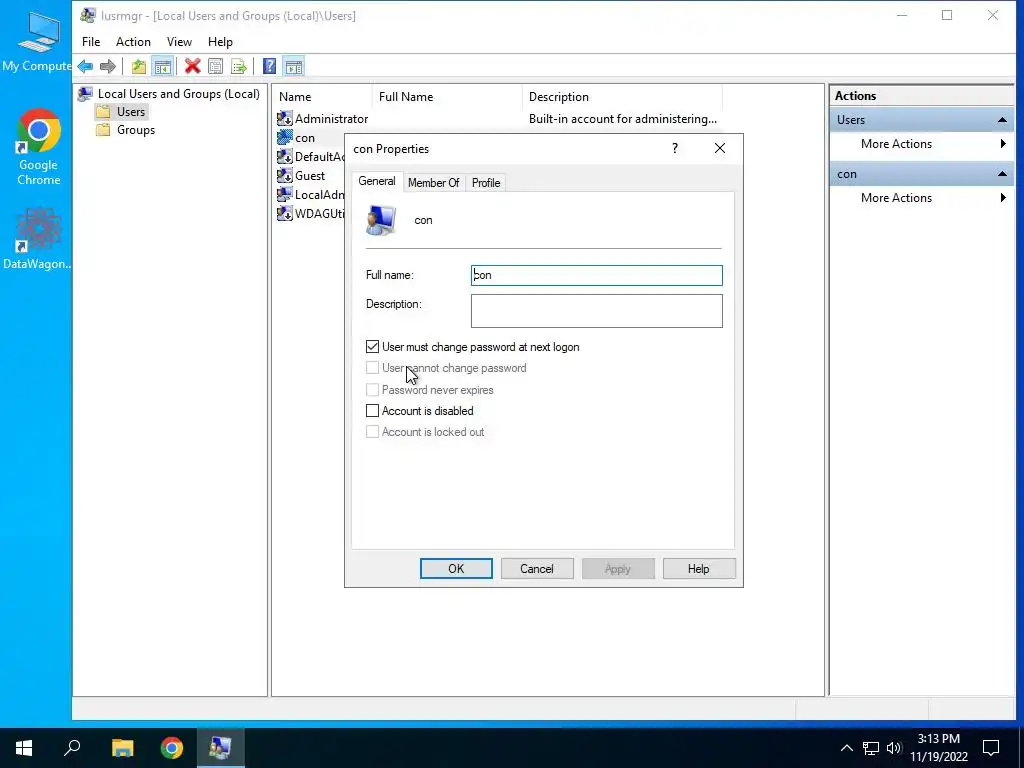Screen dimensions: 1024x768
Task: Switch to the Member Of tab
Action: pyautogui.click(x=434, y=183)
